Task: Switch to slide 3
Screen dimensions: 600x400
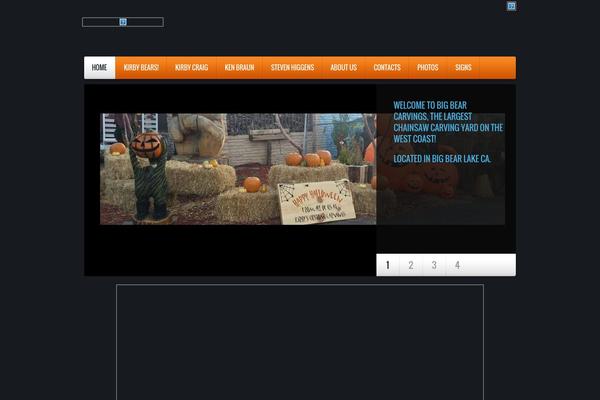Action: (434, 265)
